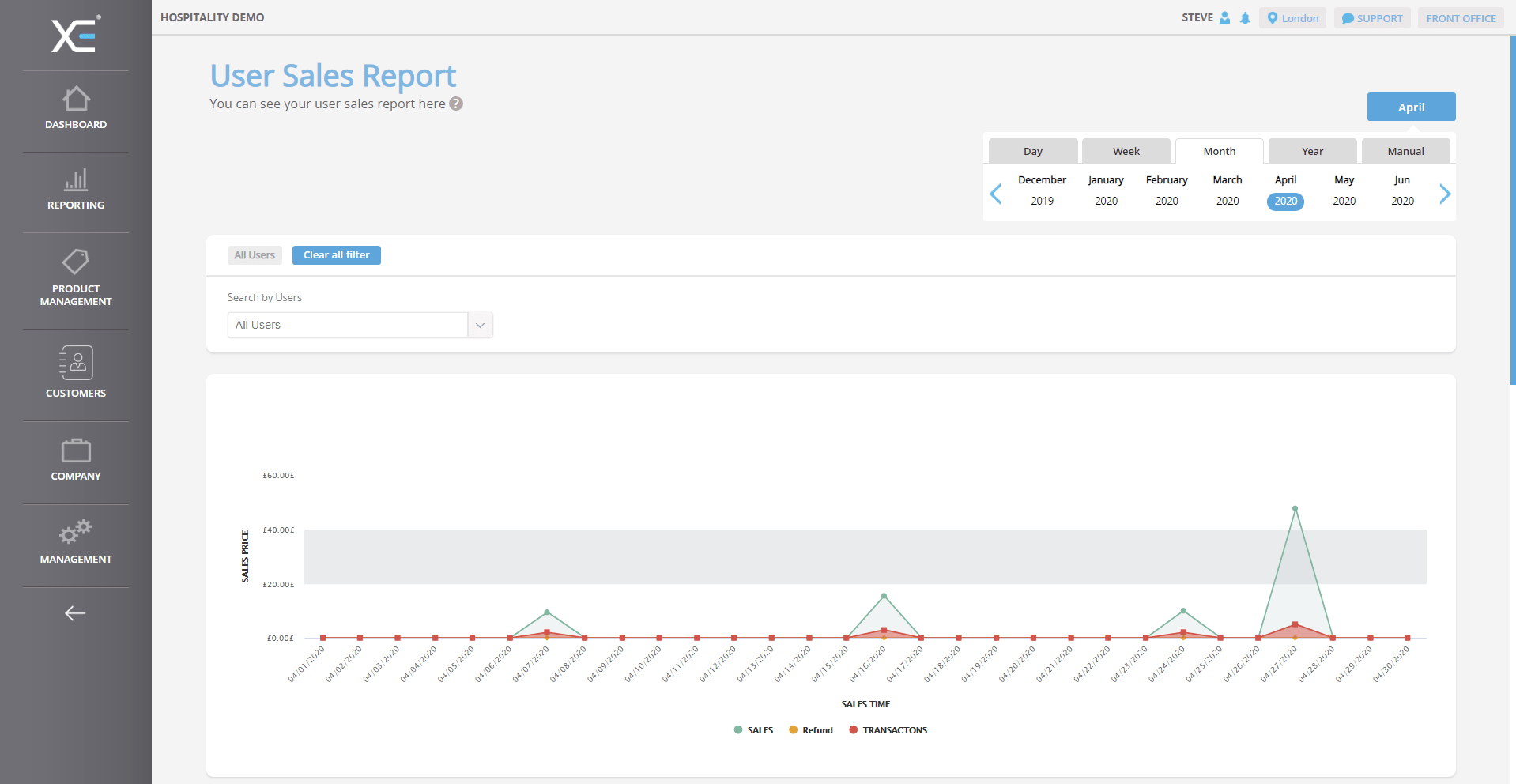Toggle SALES series in chart legend

tap(753, 730)
